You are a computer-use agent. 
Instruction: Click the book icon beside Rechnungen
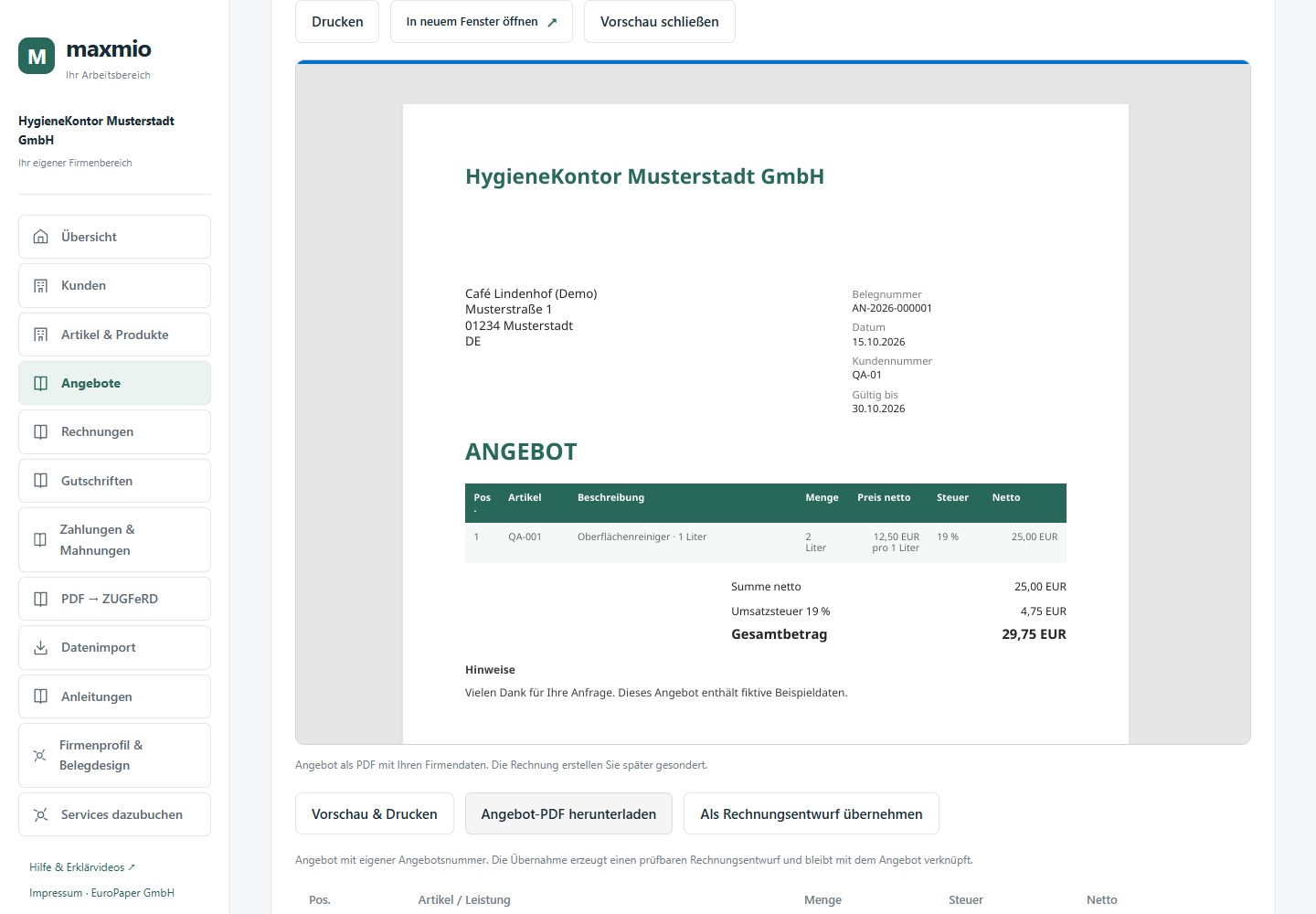pyautogui.click(x=41, y=431)
